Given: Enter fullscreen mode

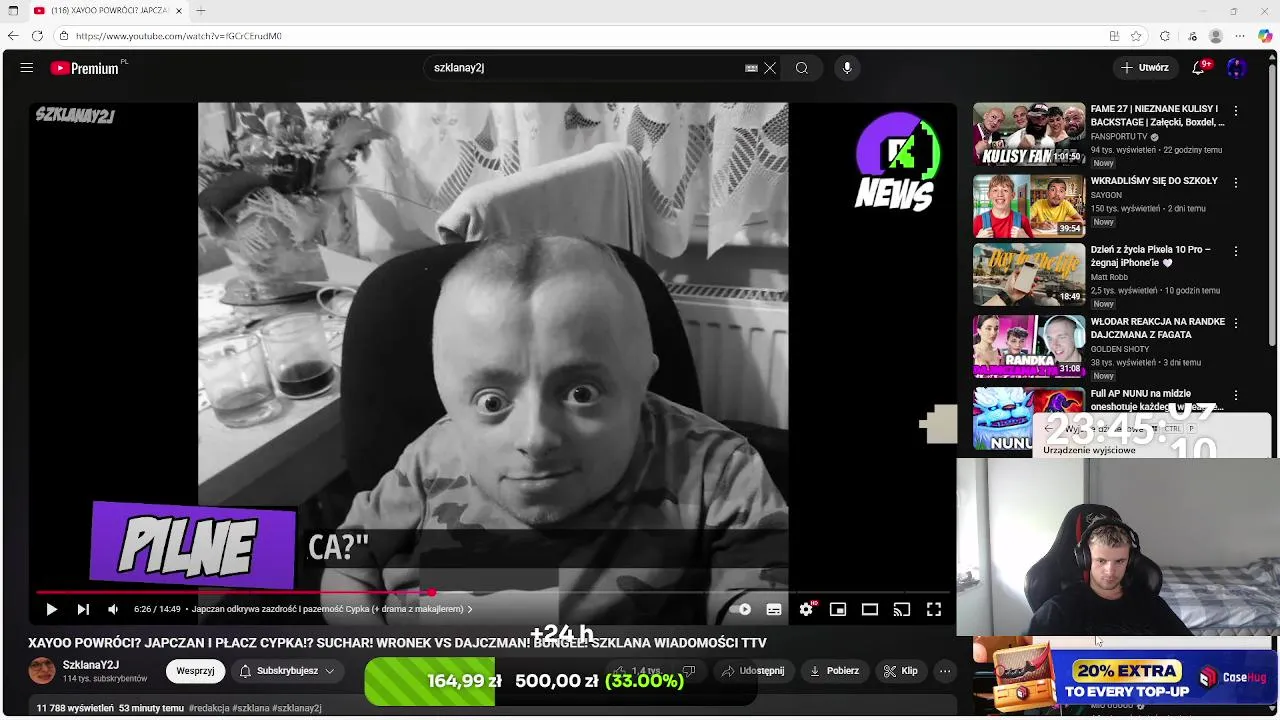Looking at the screenshot, I should [934, 609].
